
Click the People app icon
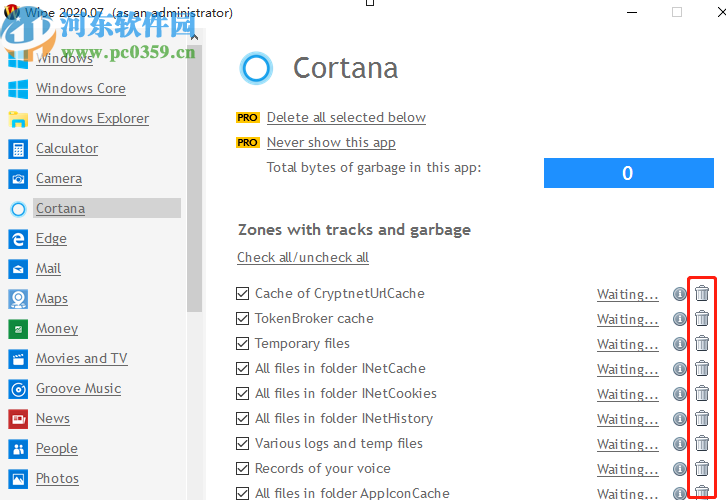click(x=18, y=449)
